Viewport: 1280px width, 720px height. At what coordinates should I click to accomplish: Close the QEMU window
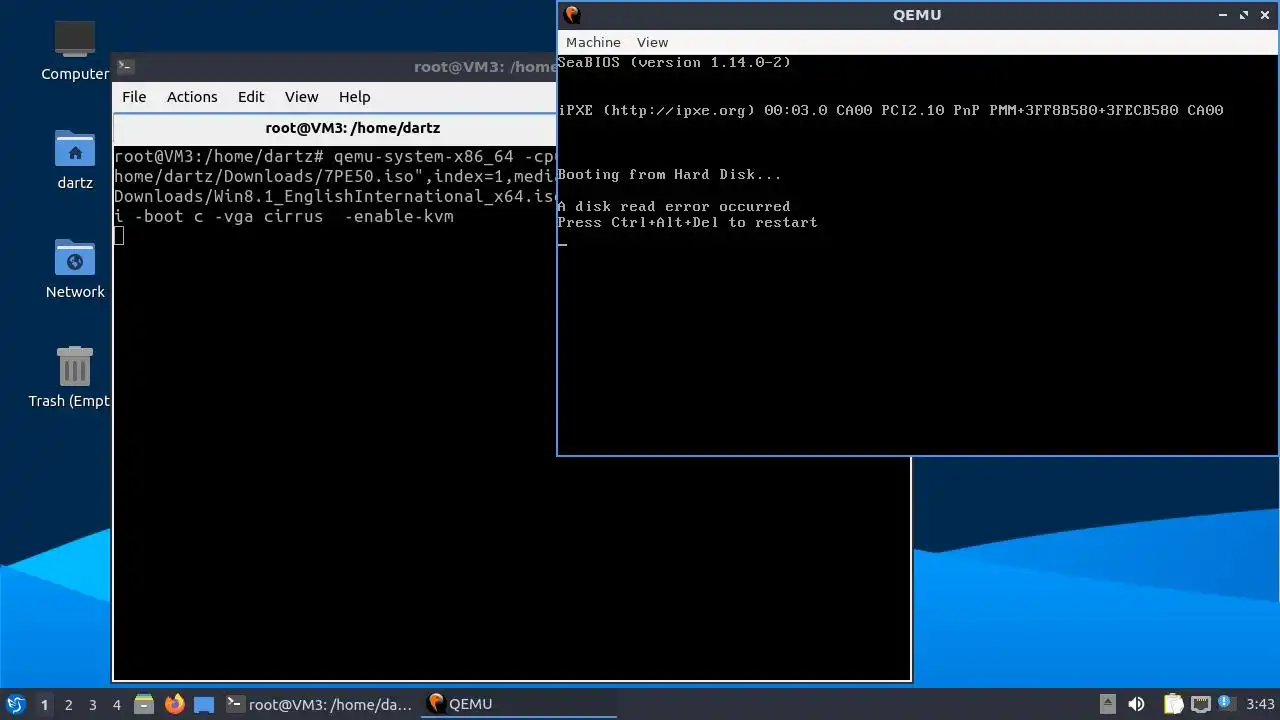pos(1265,15)
